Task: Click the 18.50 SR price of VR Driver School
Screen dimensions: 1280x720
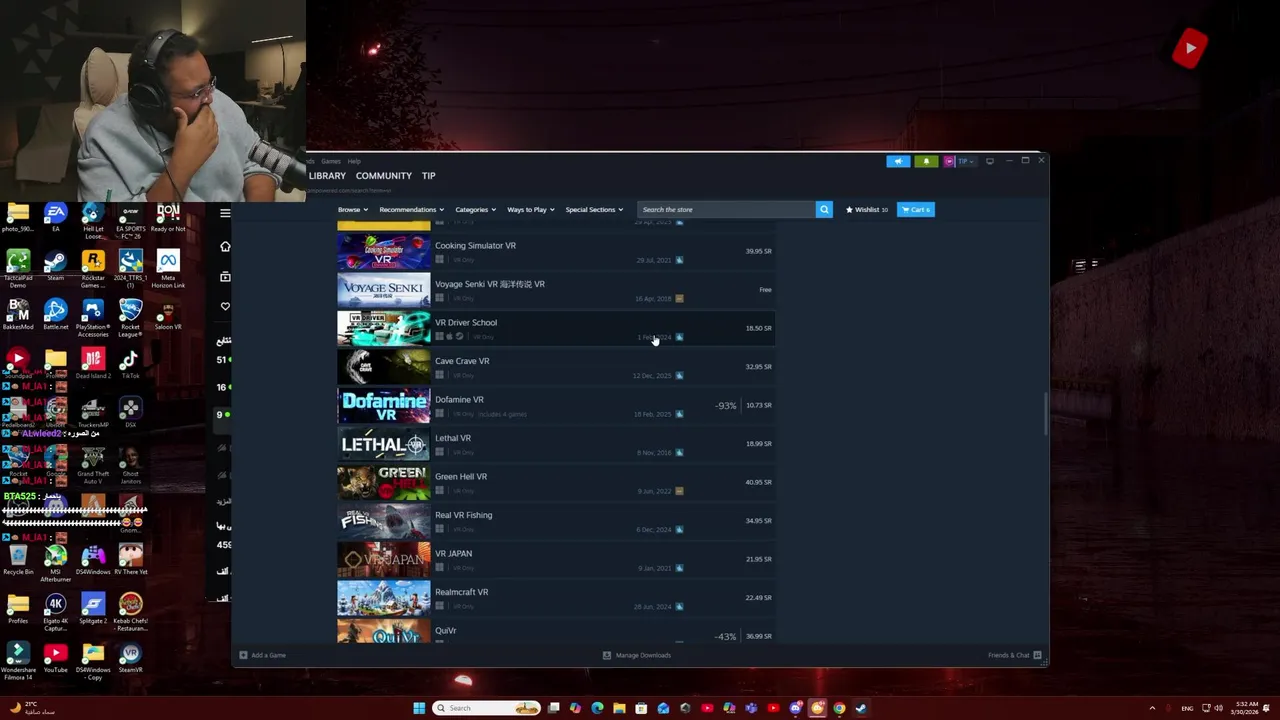Action: tap(758, 328)
